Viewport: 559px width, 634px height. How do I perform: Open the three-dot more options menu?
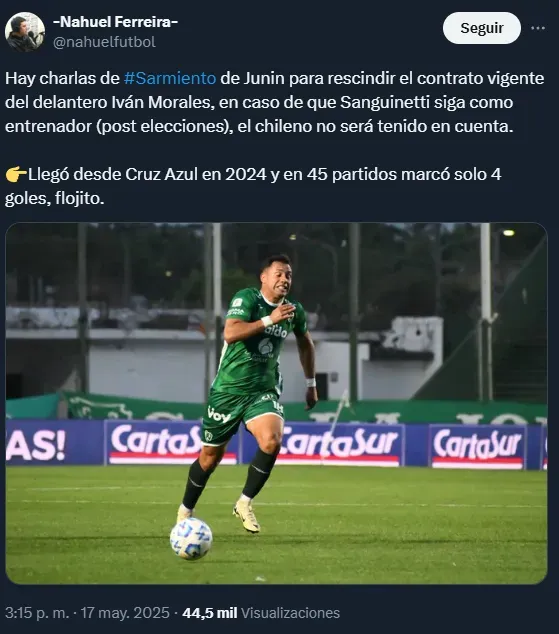coord(538,28)
